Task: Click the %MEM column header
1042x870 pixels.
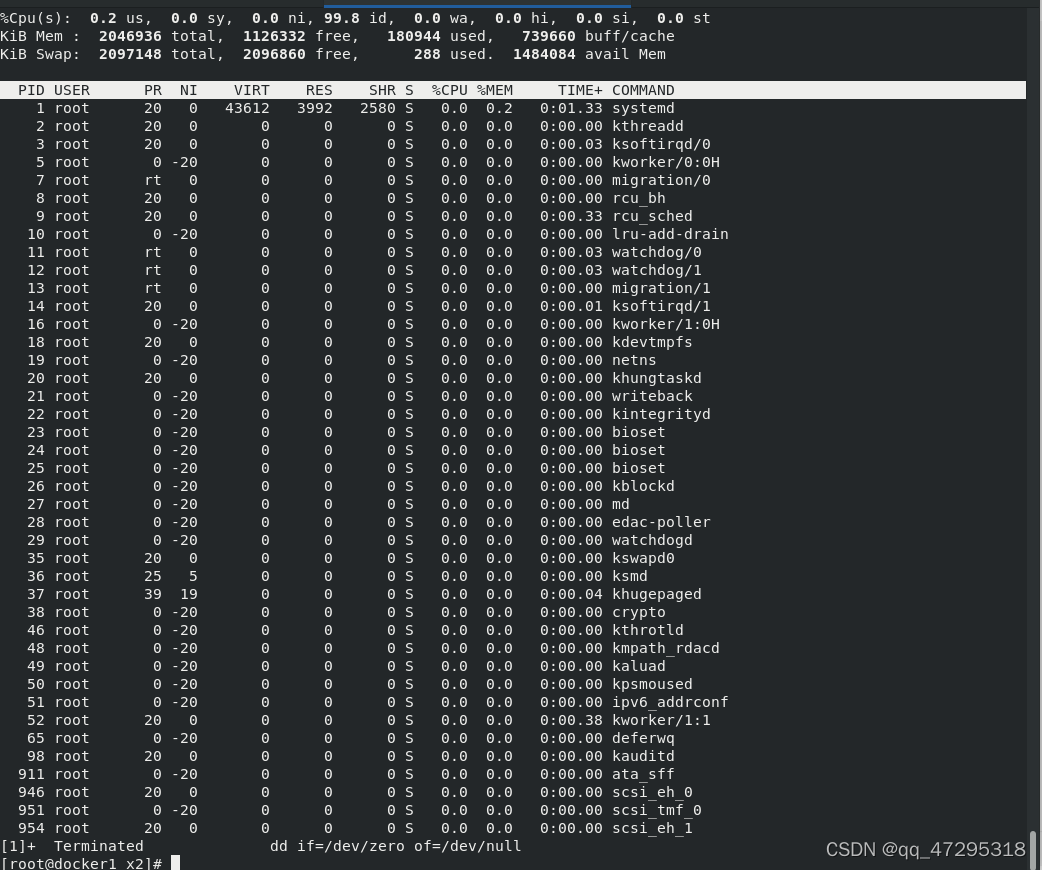Action: pyautogui.click(x=494, y=90)
